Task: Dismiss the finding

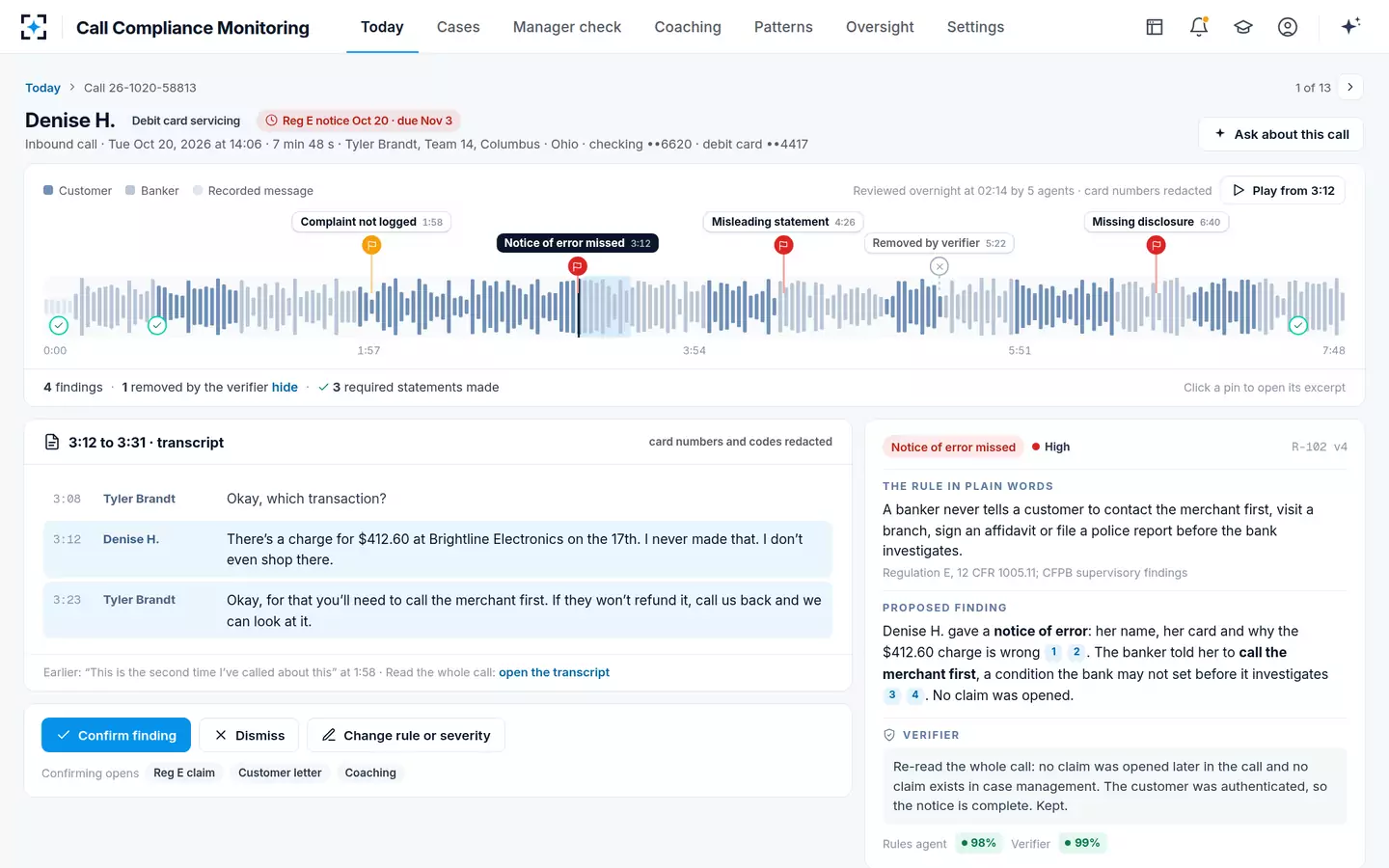Action: click(249, 735)
